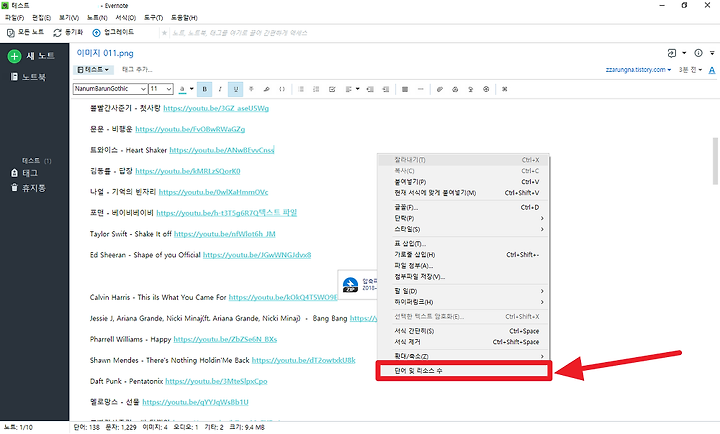Open the Heart Shaker youtu.be link
The image size is (720, 434).
point(222,150)
